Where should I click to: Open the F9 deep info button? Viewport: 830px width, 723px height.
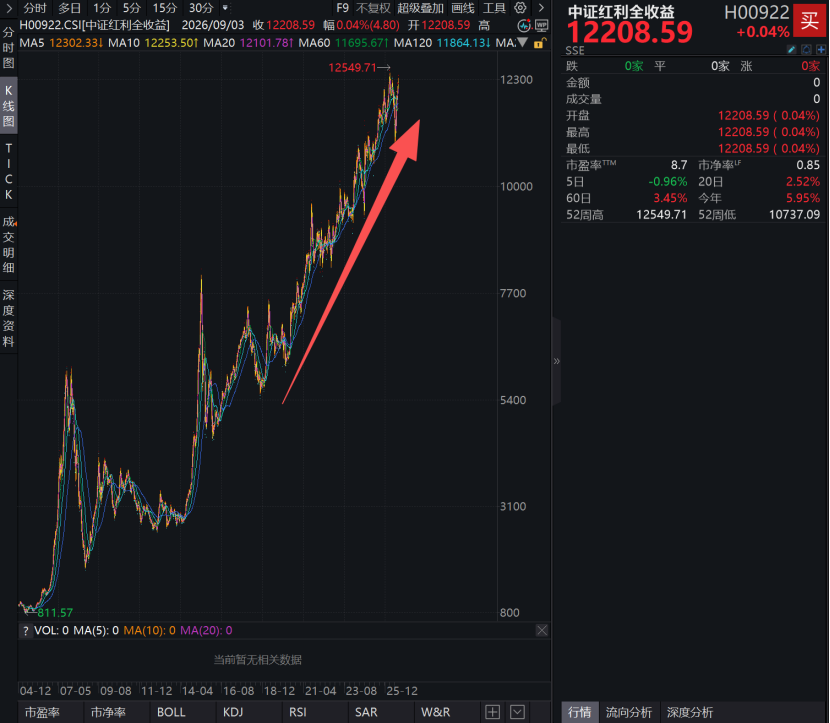(x=342, y=8)
